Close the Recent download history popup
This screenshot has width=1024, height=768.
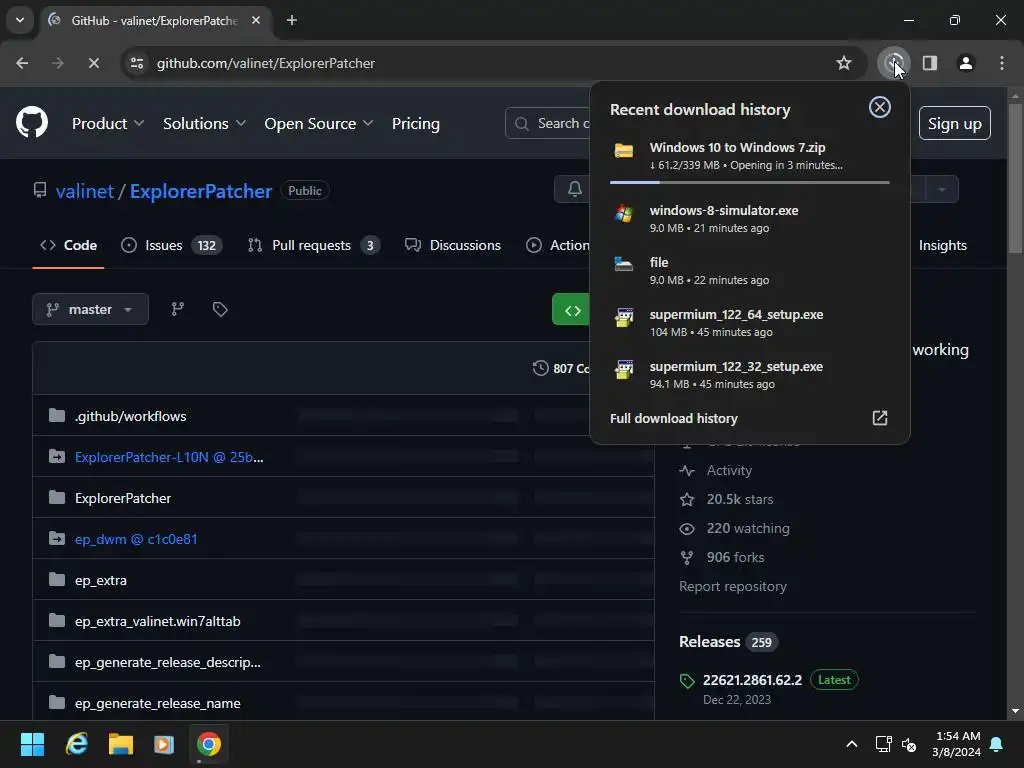click(x=880, y=107)
